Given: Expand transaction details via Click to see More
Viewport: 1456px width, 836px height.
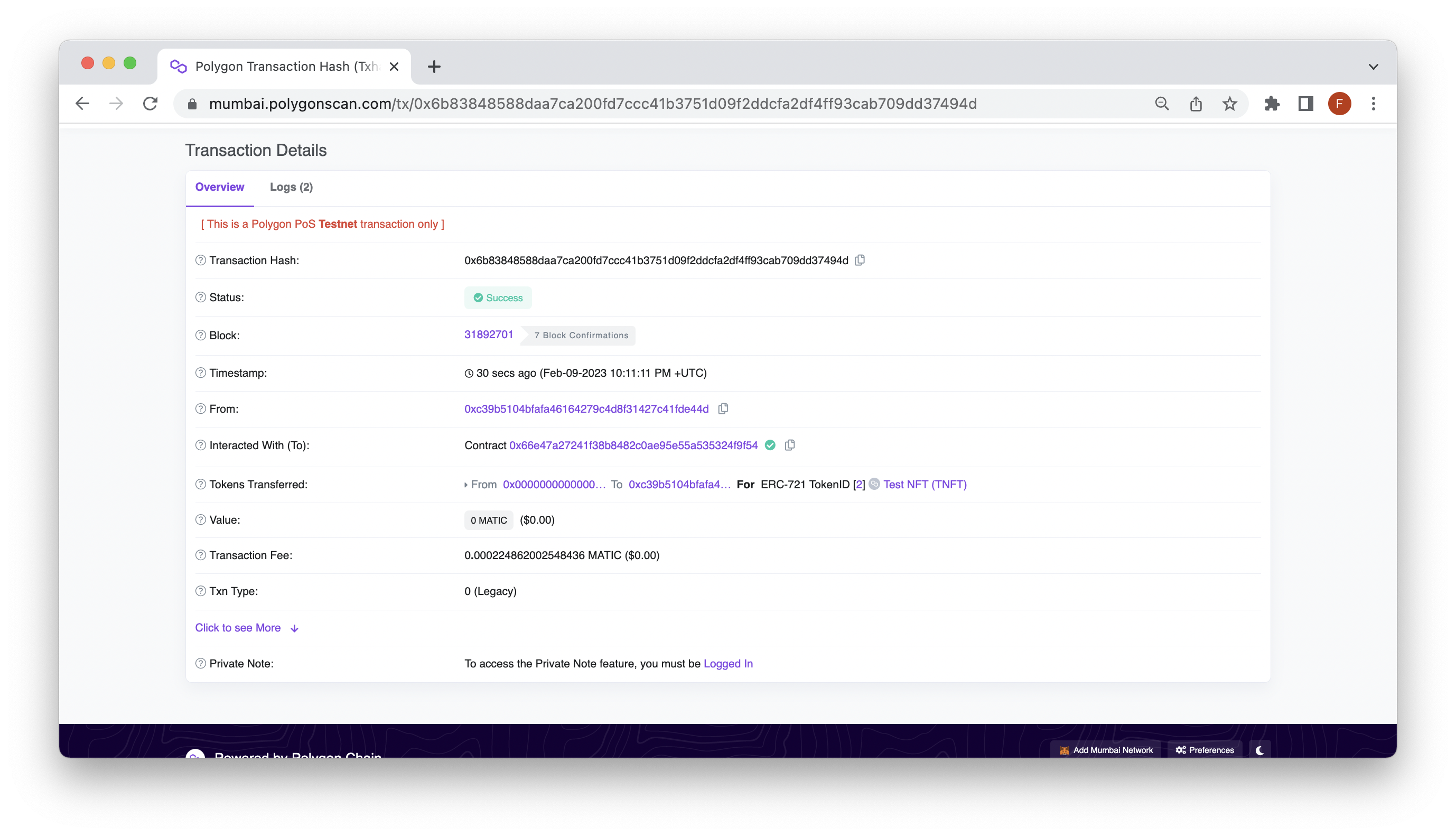Looking at the screenshot, I should 238,628.
